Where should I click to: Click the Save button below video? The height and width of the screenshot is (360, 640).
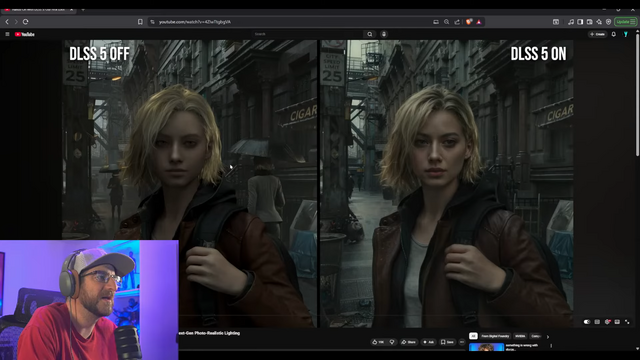click(447, 342)
